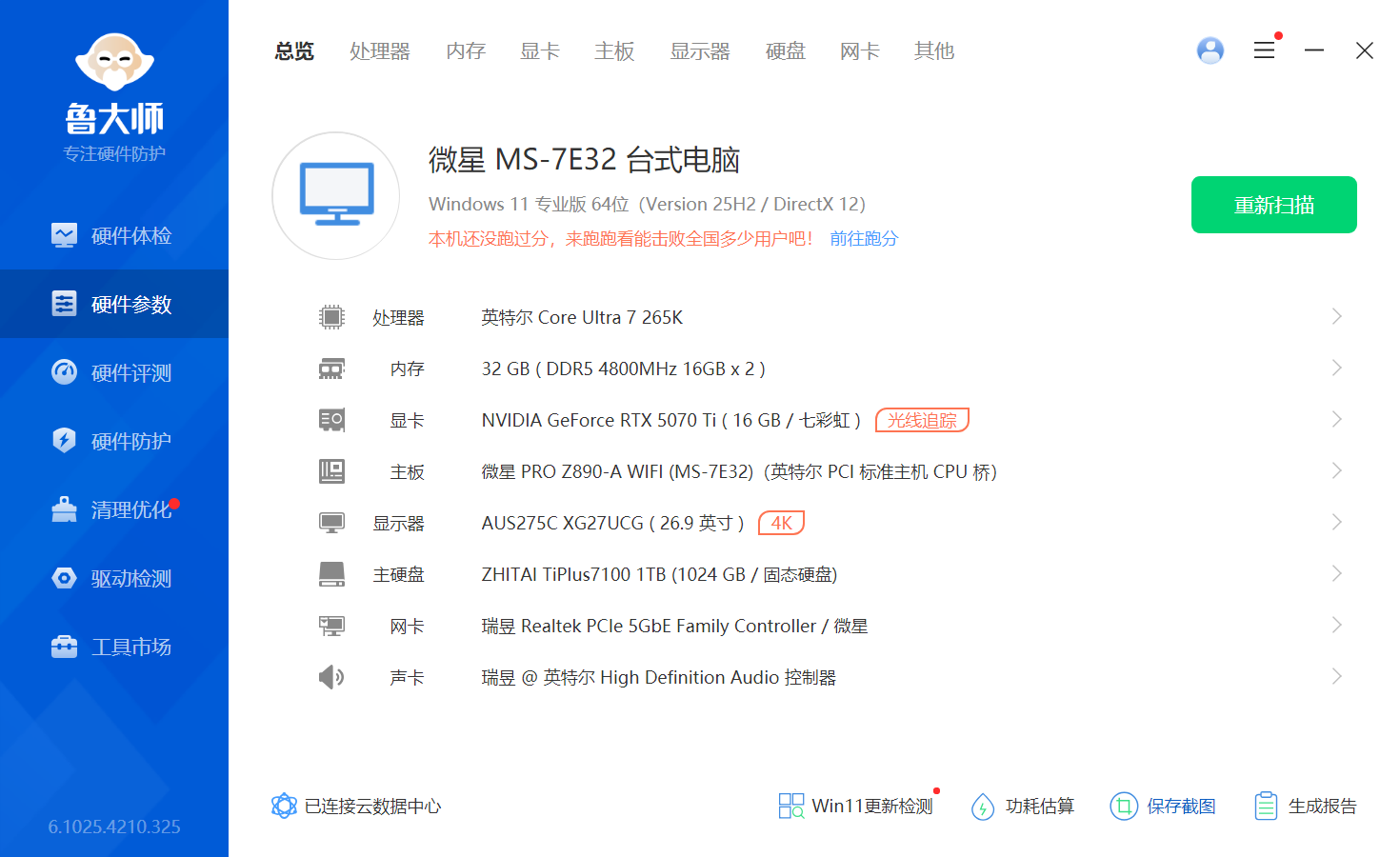1400x857 pixels.
Task: Switch to the 显卡 tab
Action: [x=539, y=51]
